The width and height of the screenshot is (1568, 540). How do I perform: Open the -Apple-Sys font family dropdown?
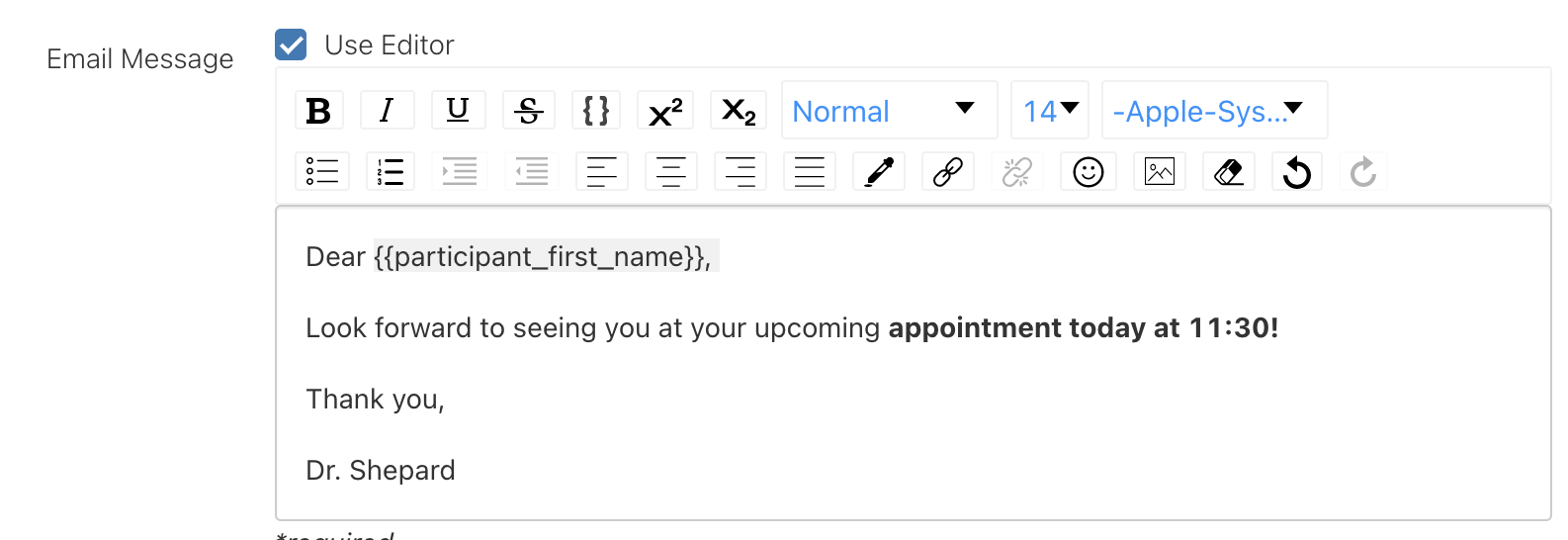[x=1213, y=111]
